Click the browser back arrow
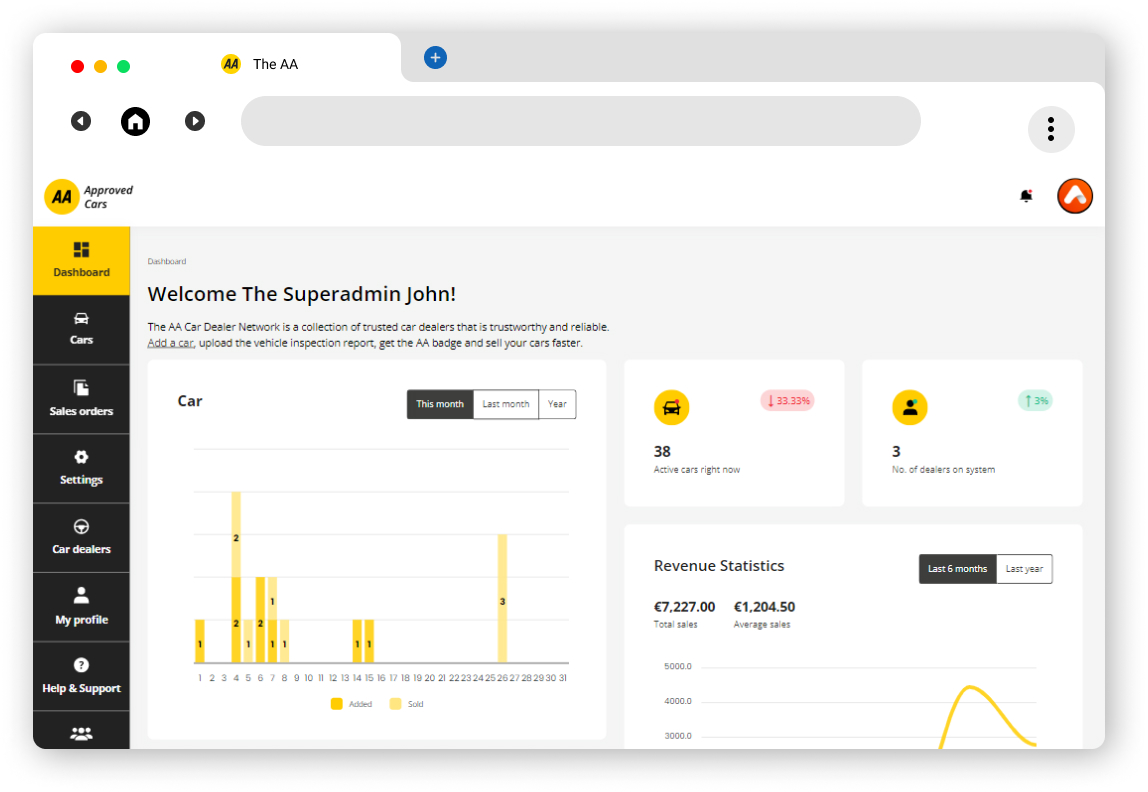The width and height of the screenshot is (1148, 792). (81, 121)
